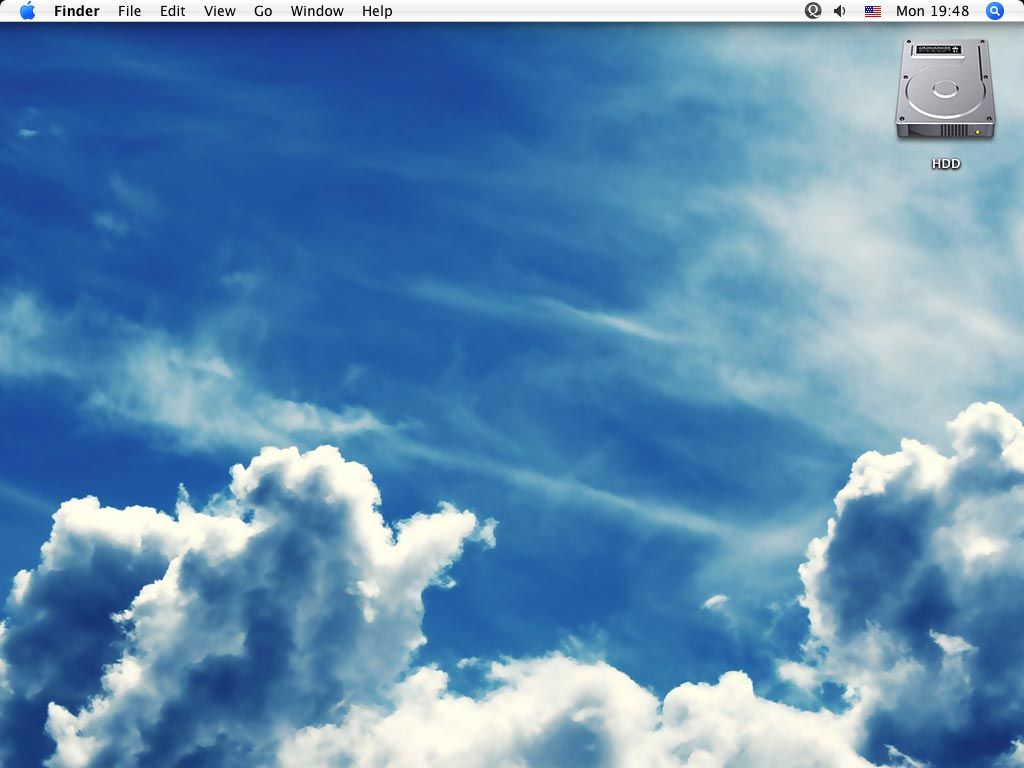1024x768 pixels.
Task: Open Spotlight via the blue magnifier button
Action: (x=993, y=11)
